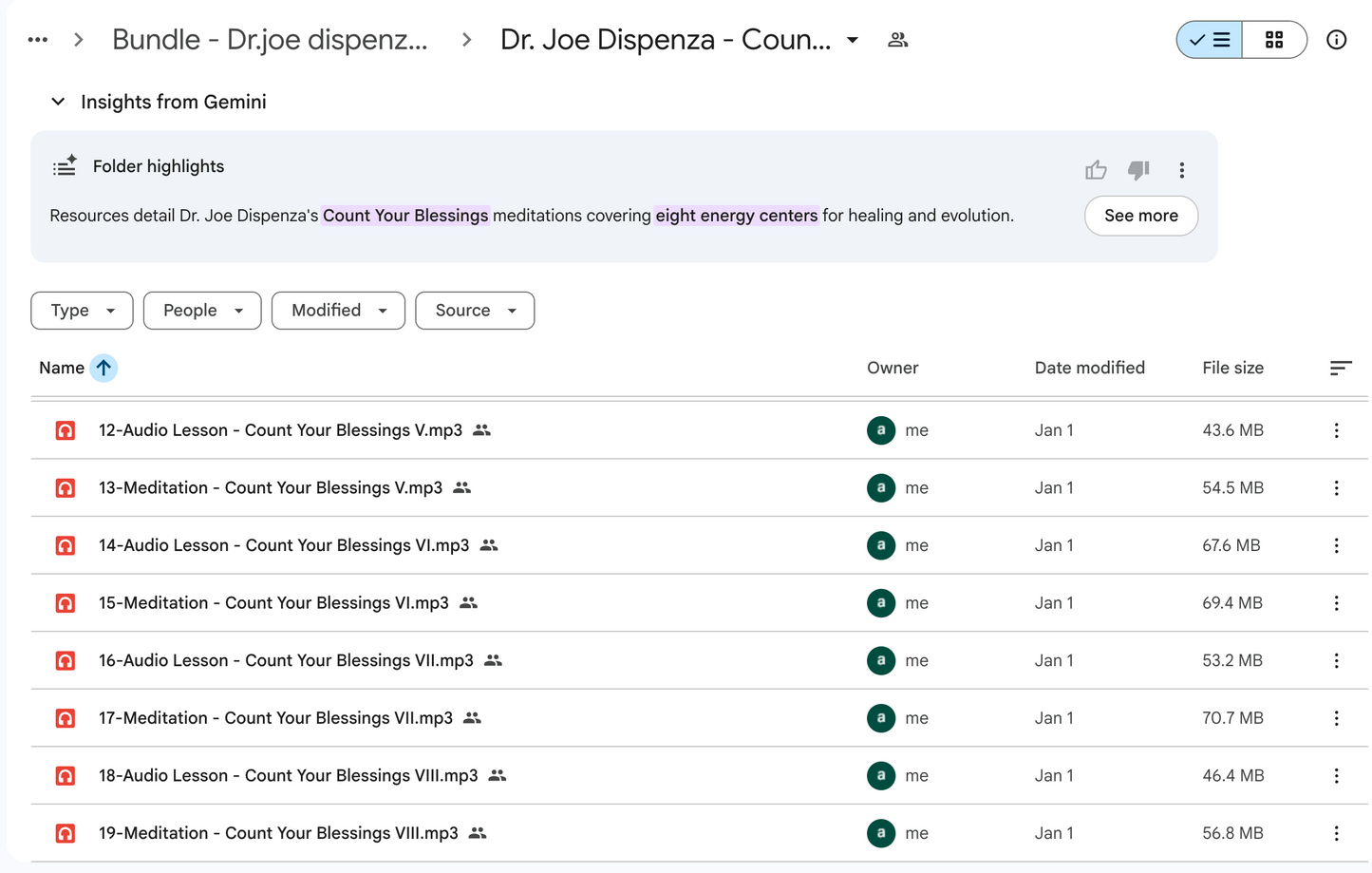Click the highlighted Count Your Blessings phrase
Viewport: 1372px width, 873px height.
click(405, 216)
